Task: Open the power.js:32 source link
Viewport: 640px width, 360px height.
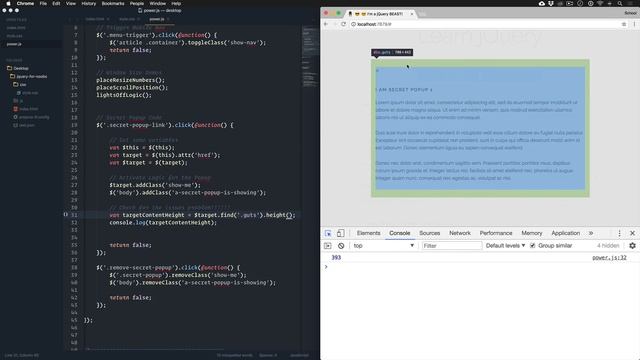Action: click(609, 258)
